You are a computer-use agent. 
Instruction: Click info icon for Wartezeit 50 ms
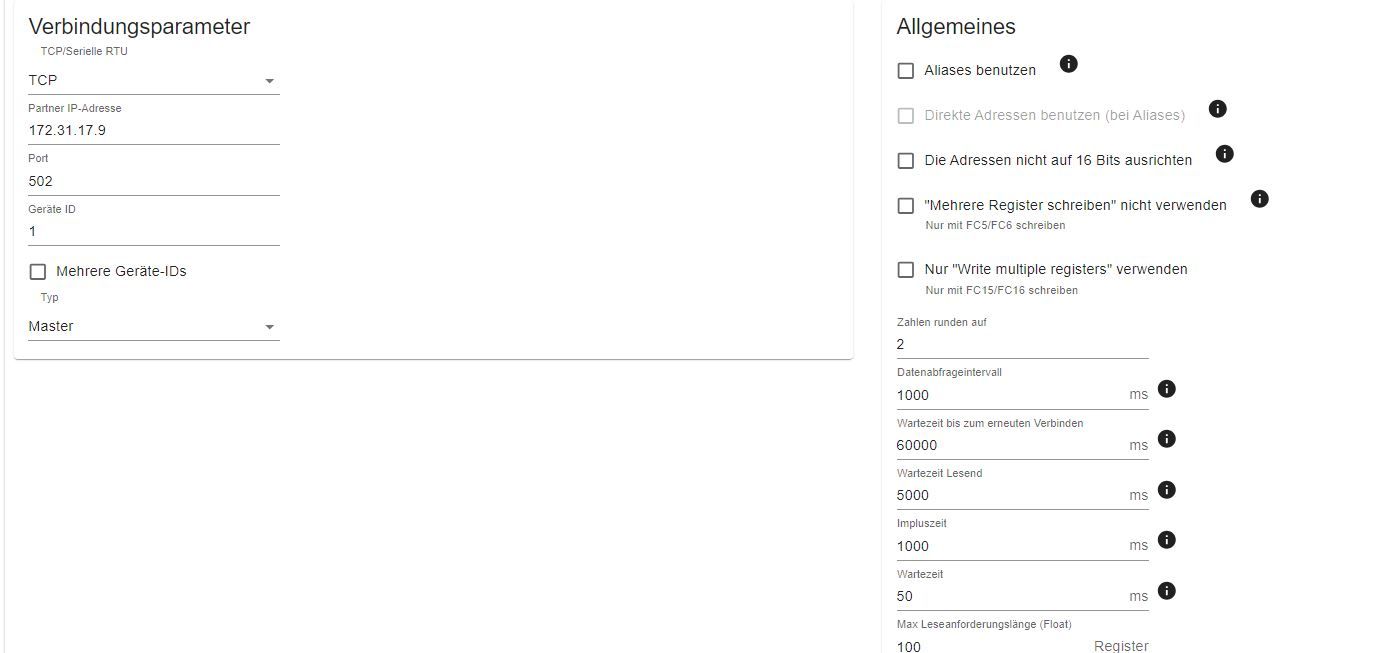tap(1166, 591)
